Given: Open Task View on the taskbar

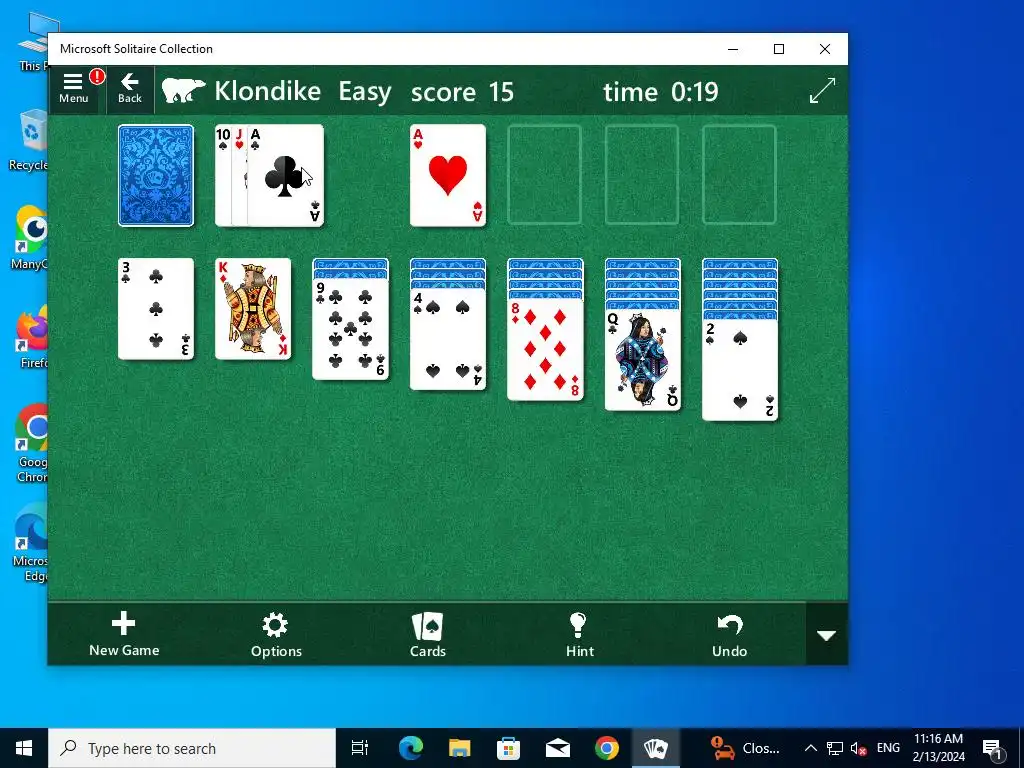Looking at the screenshot, I should click(x=360, y=748).
